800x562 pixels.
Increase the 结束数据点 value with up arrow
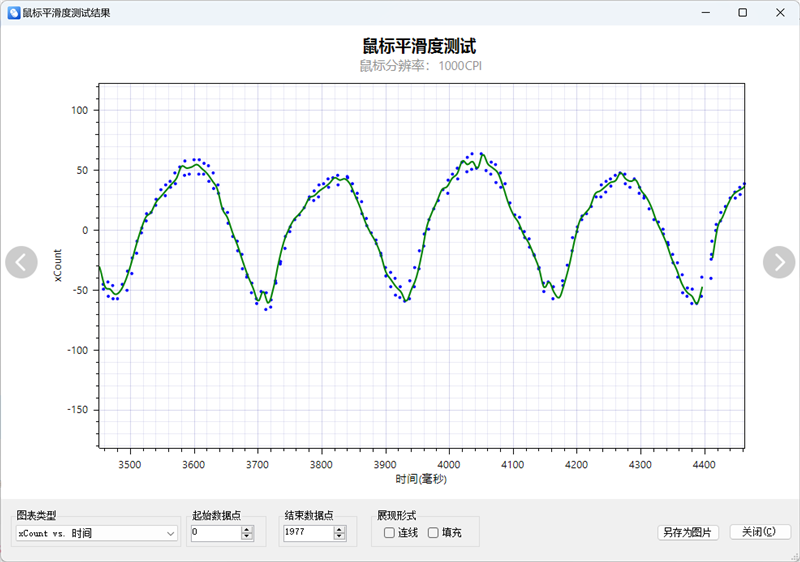tap(339, 530)
